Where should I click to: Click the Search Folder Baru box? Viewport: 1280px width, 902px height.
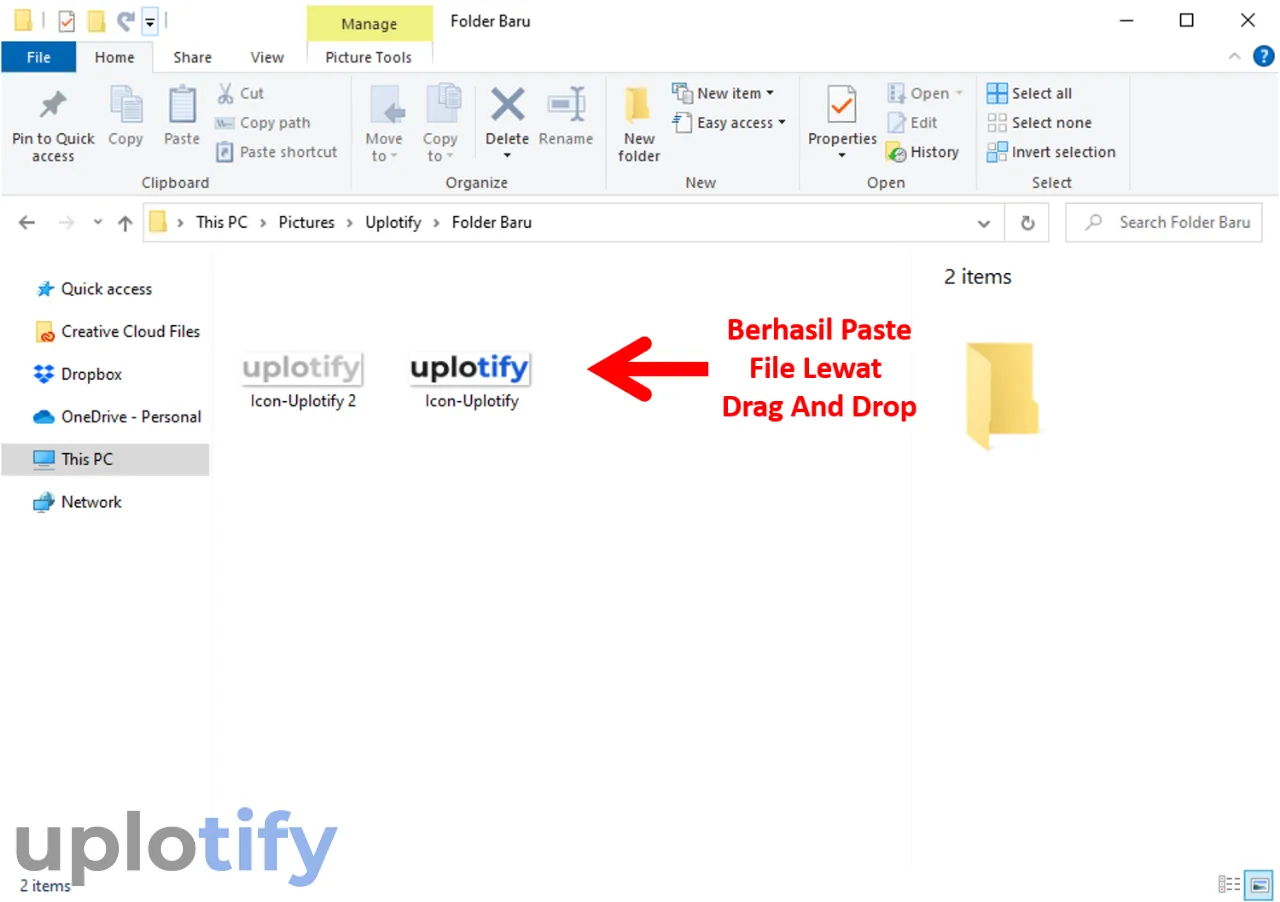(1164, 222)
